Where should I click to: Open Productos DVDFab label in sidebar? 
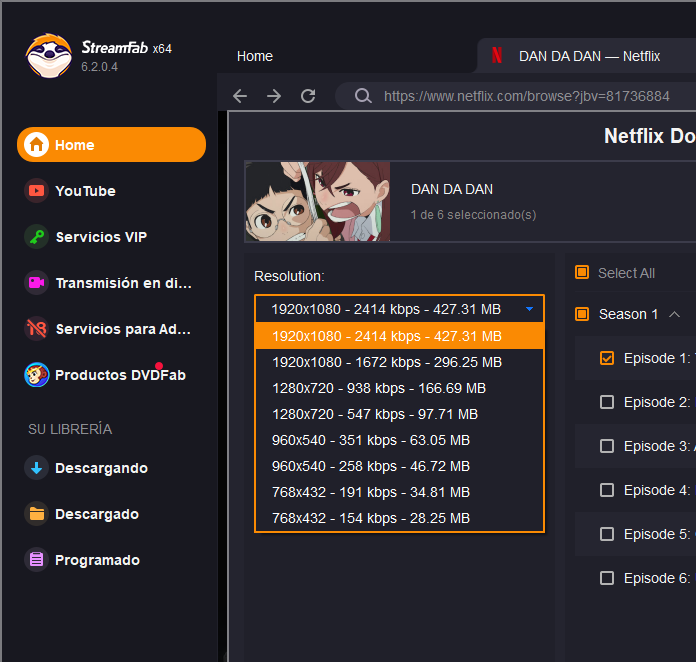tap(120, 375)
